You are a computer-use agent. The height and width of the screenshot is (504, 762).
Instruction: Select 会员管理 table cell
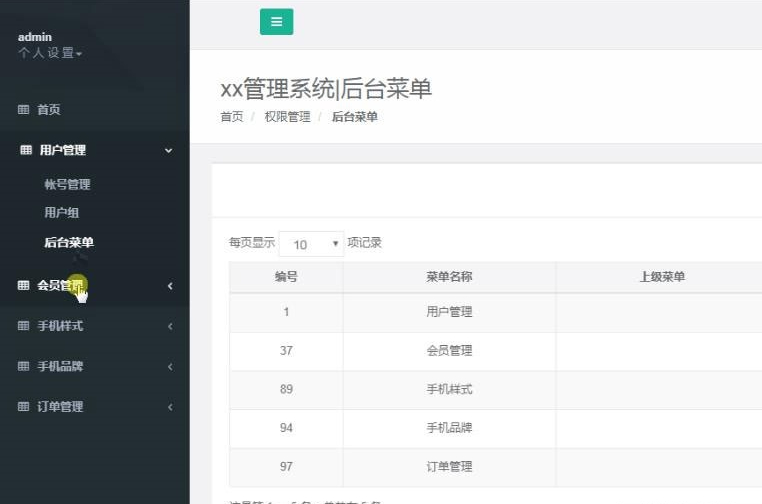pos(450,350)
